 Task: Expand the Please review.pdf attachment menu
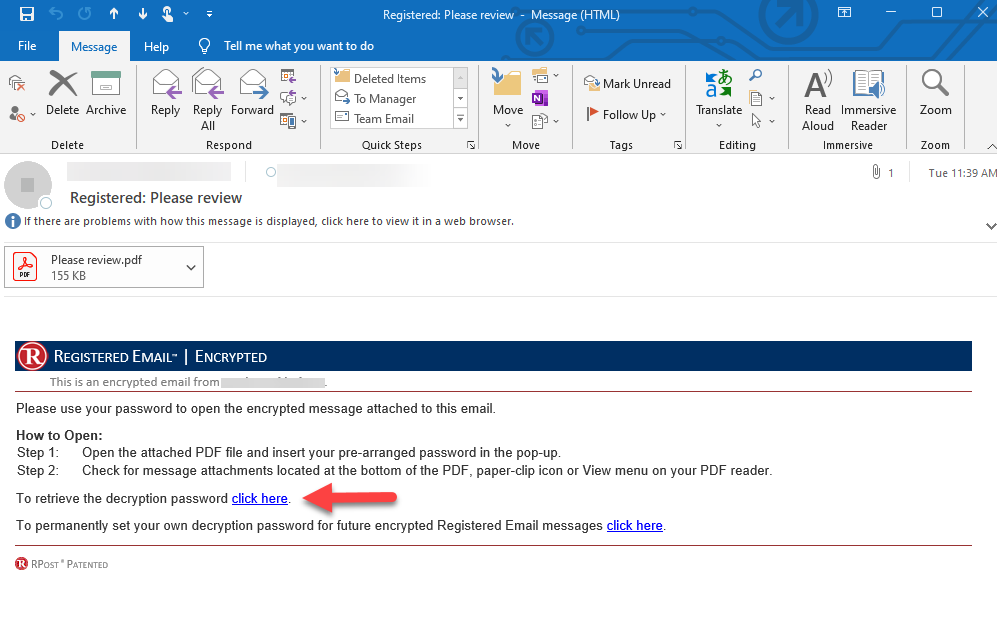click(x=189, y=266)
